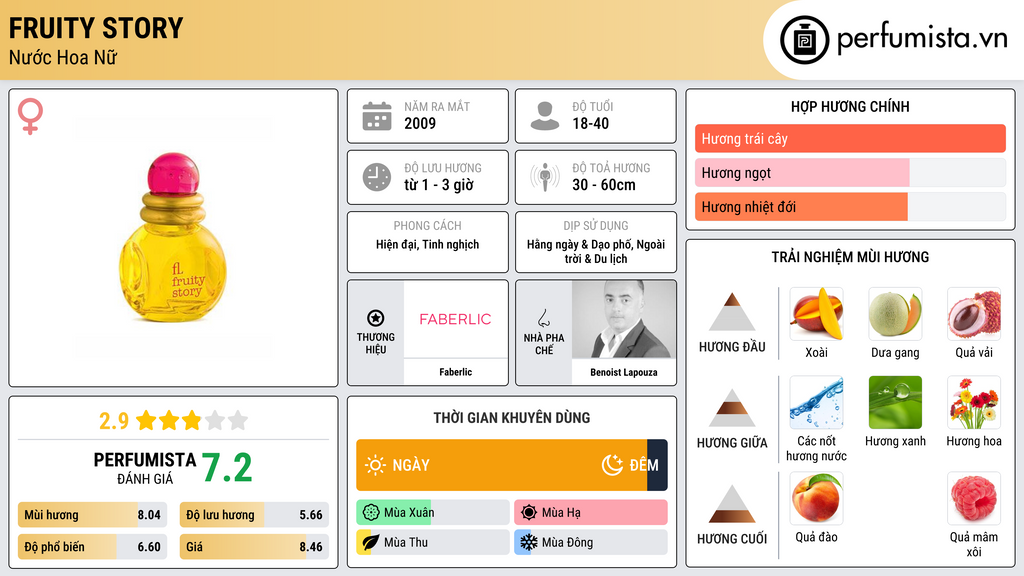Click the snowflake icon for Mùa Đông
Viewport: 1024px width, 576px height.
pyautogui.click(x=529, y=543)
